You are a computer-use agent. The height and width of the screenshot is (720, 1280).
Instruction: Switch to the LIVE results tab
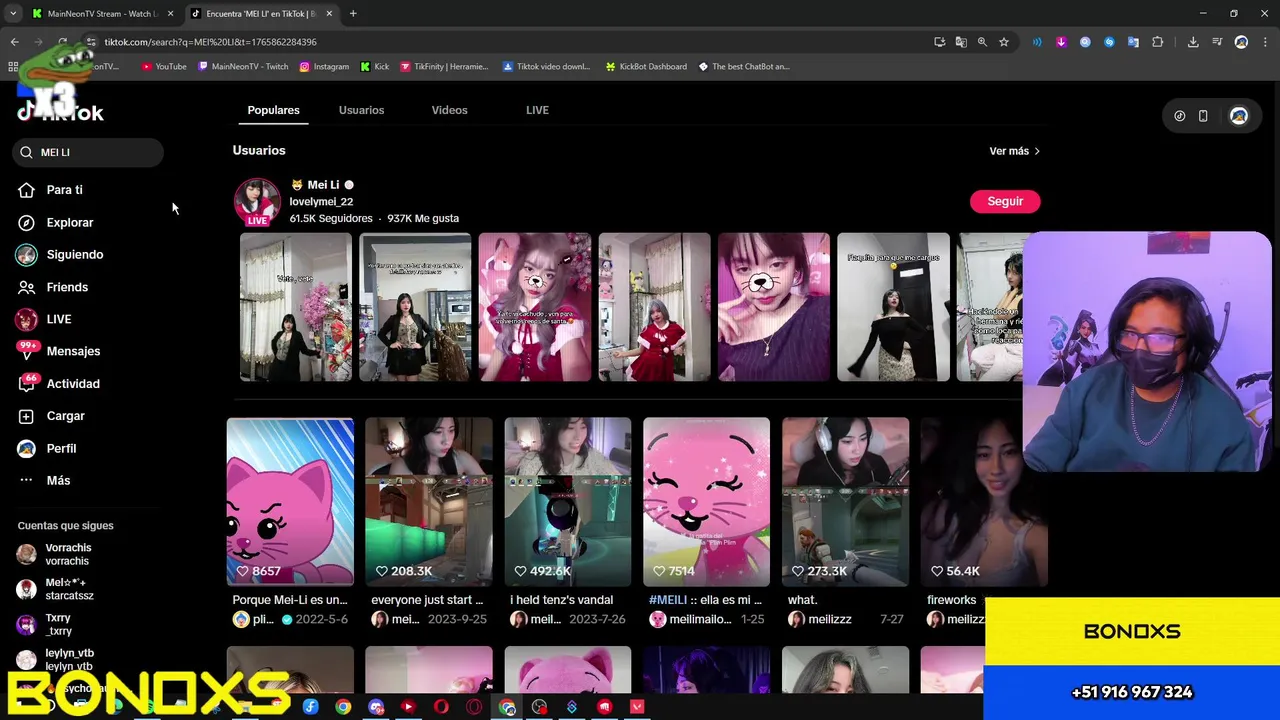pyautogui.click(x=537, y=110)
